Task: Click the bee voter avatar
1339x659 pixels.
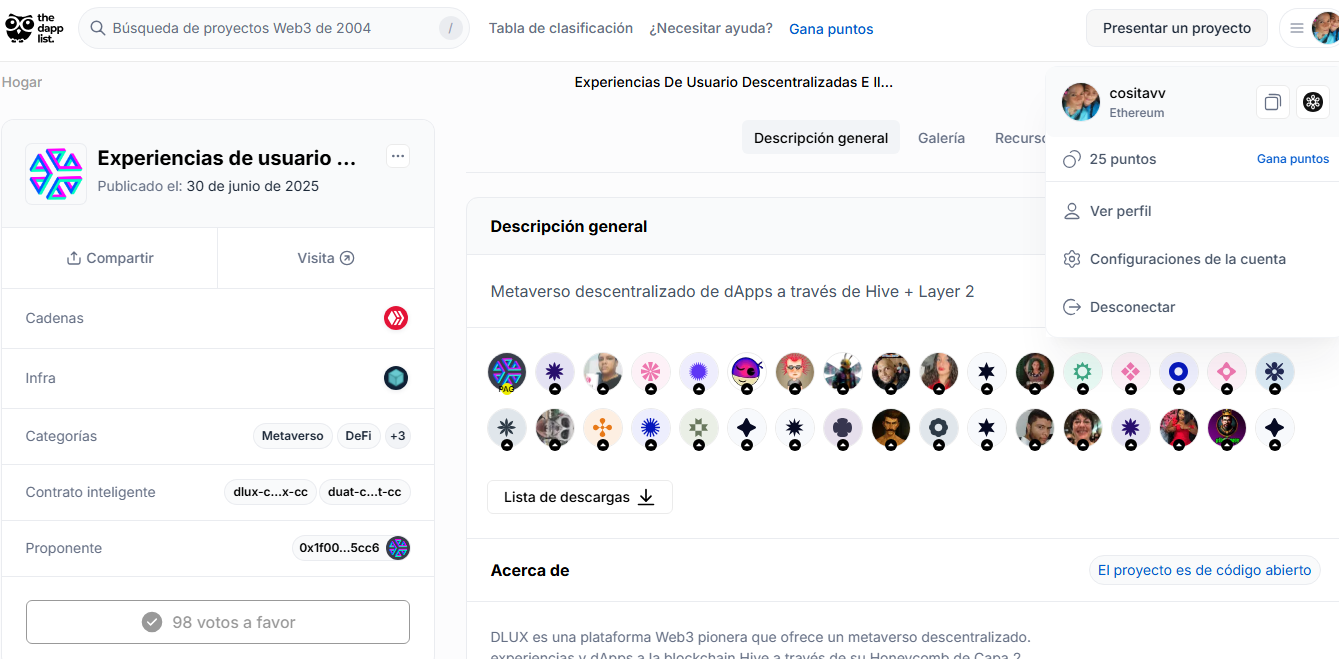Action: tap(843, 371)
